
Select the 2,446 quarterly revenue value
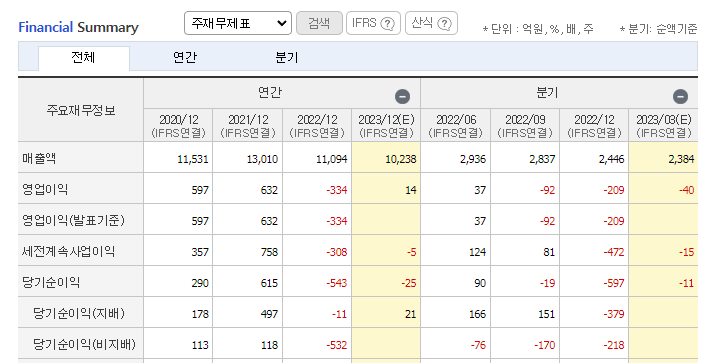(611, 159)
